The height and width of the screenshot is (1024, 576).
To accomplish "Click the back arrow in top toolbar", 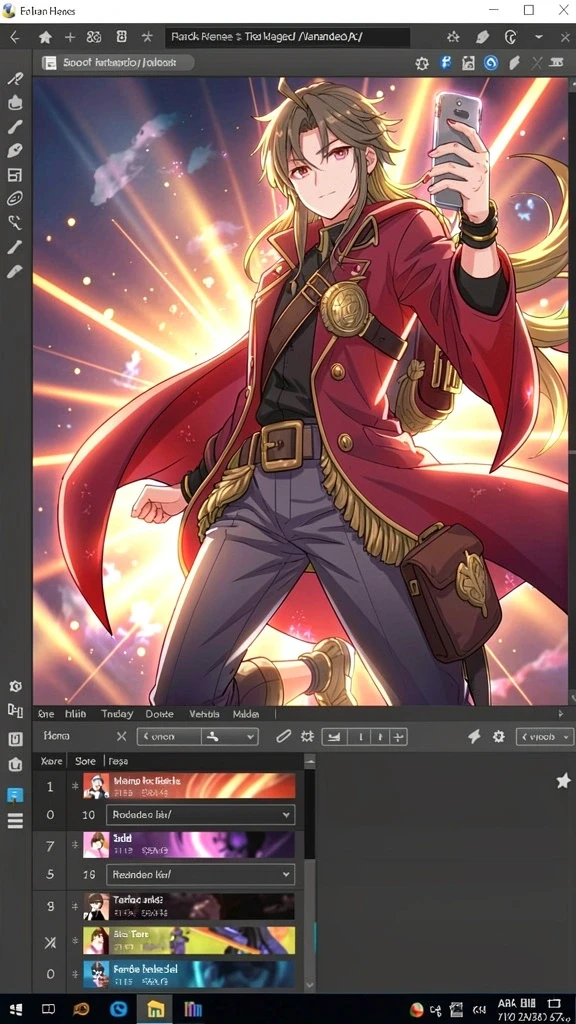I will (x=14, y=38).
